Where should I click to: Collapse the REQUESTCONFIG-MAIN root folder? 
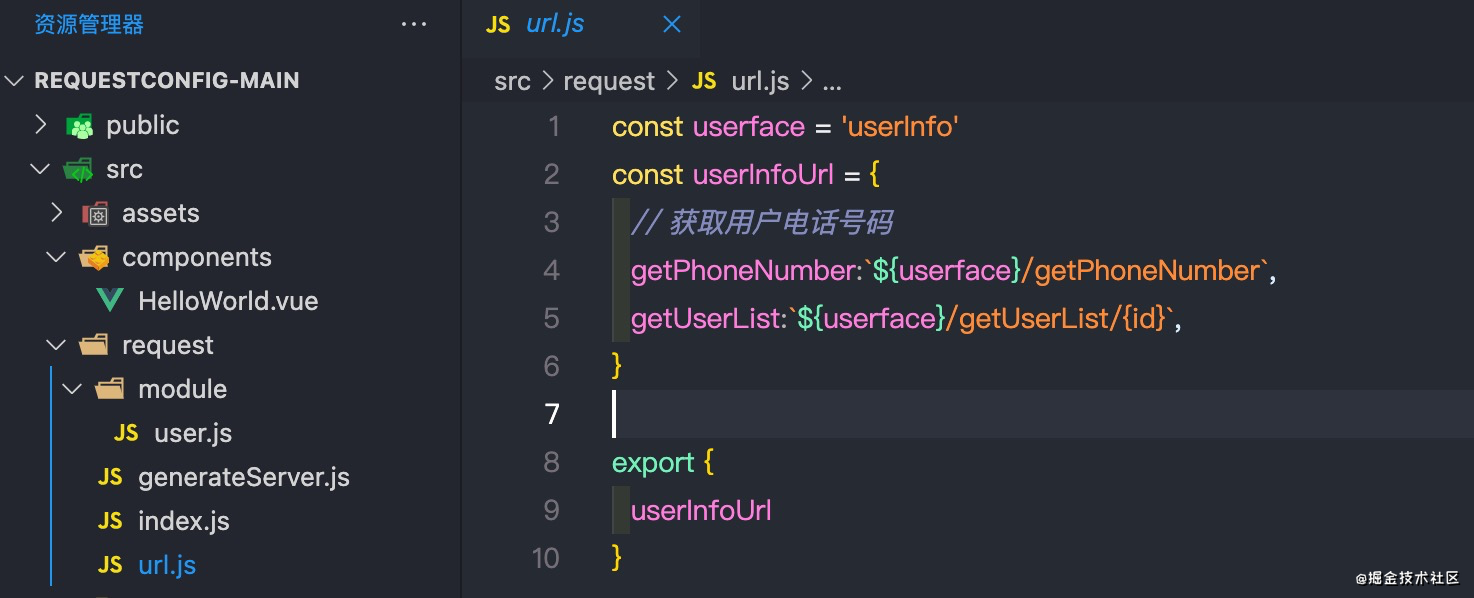[x=14, y=81]
